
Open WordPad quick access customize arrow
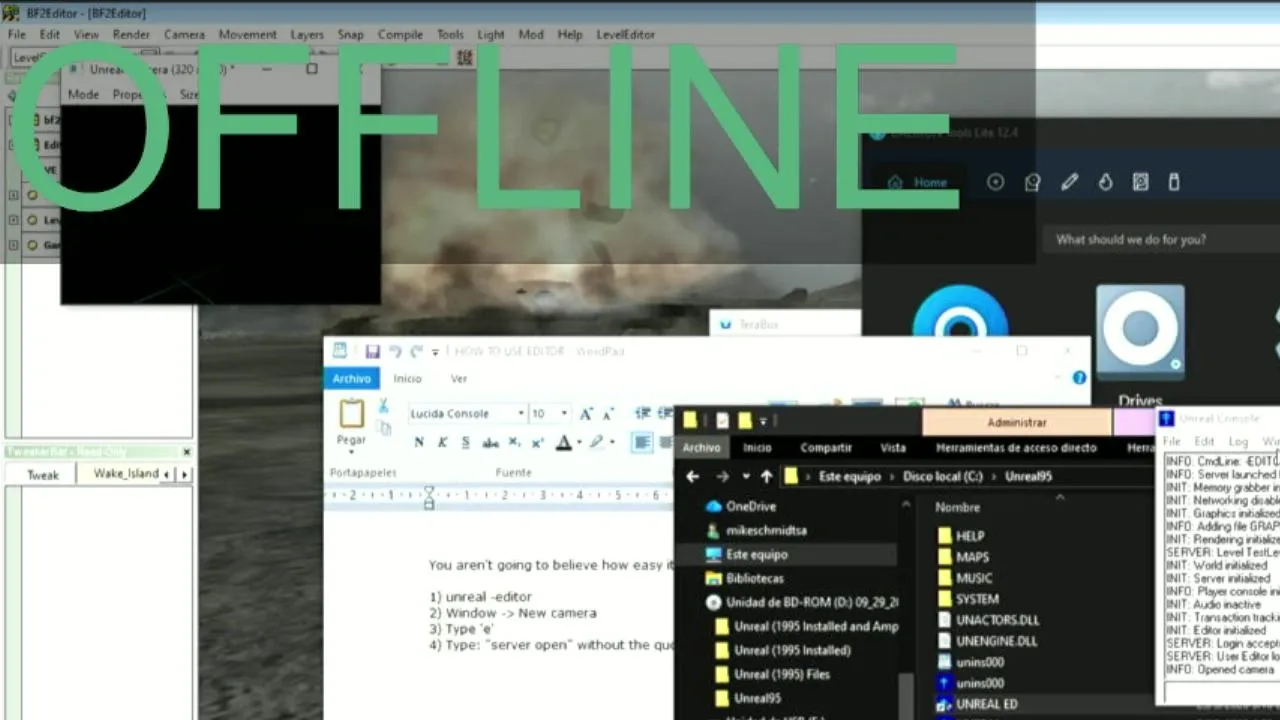[x=435, y=353]
